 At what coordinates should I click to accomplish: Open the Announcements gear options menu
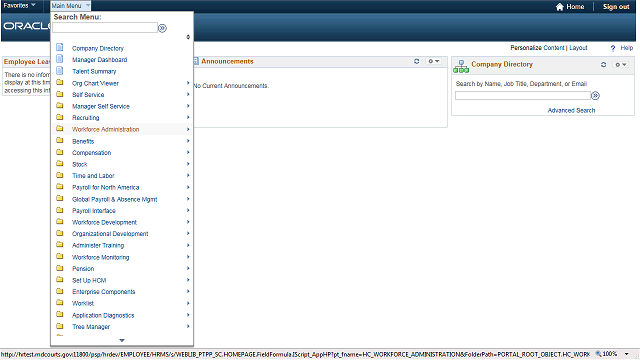433,61
